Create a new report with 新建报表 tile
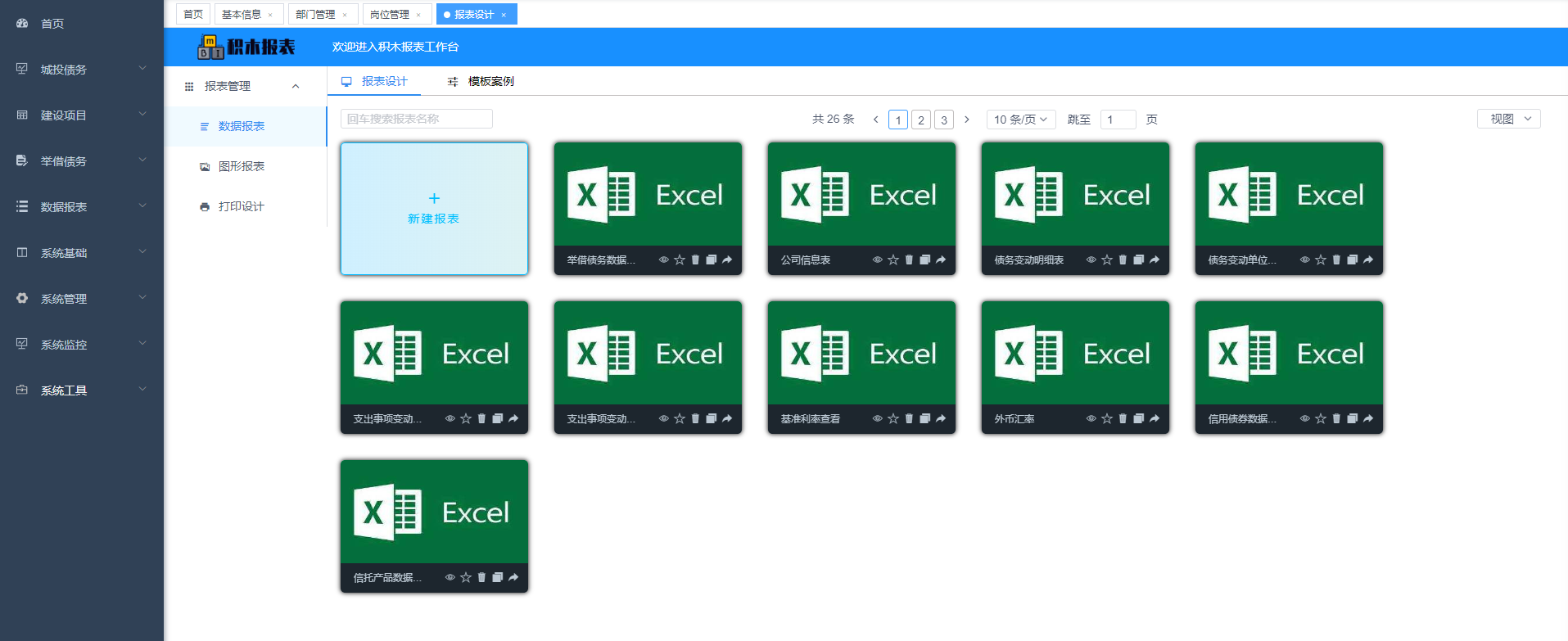Viewport: 1568px width, 641px height. point(434,209)
